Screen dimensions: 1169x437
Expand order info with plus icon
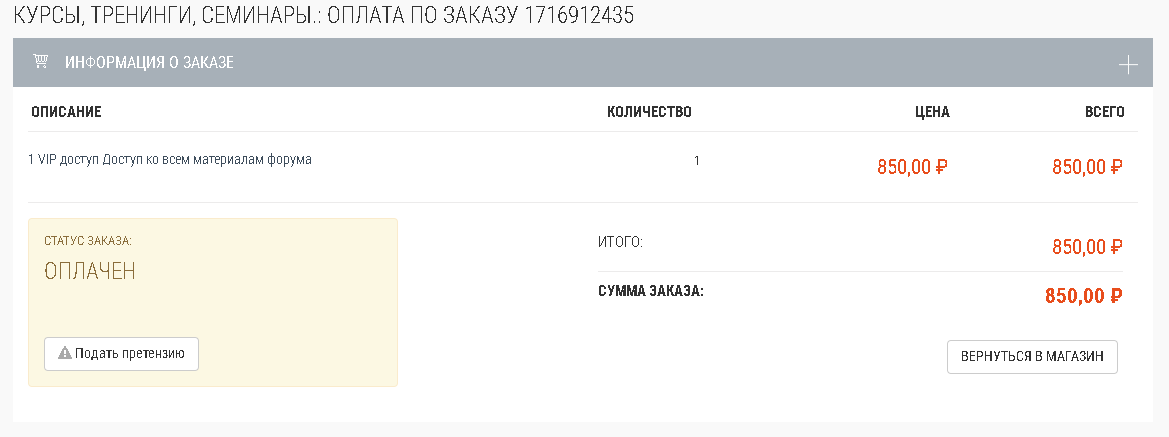(x=1128, y=65)
